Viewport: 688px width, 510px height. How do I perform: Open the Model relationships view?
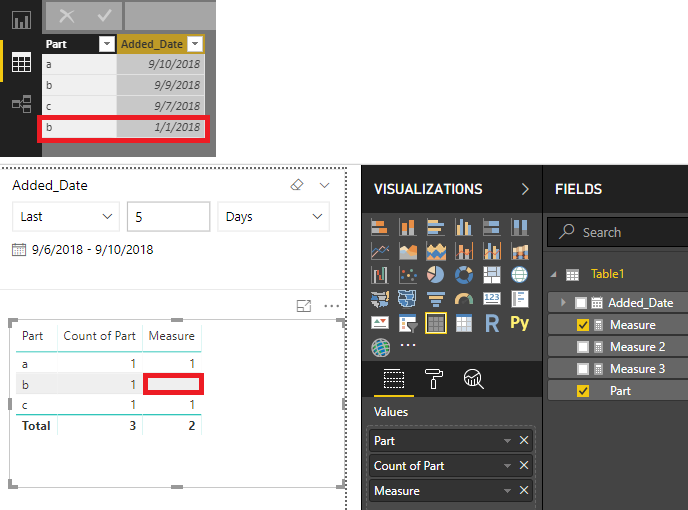[x=21, y=104]
